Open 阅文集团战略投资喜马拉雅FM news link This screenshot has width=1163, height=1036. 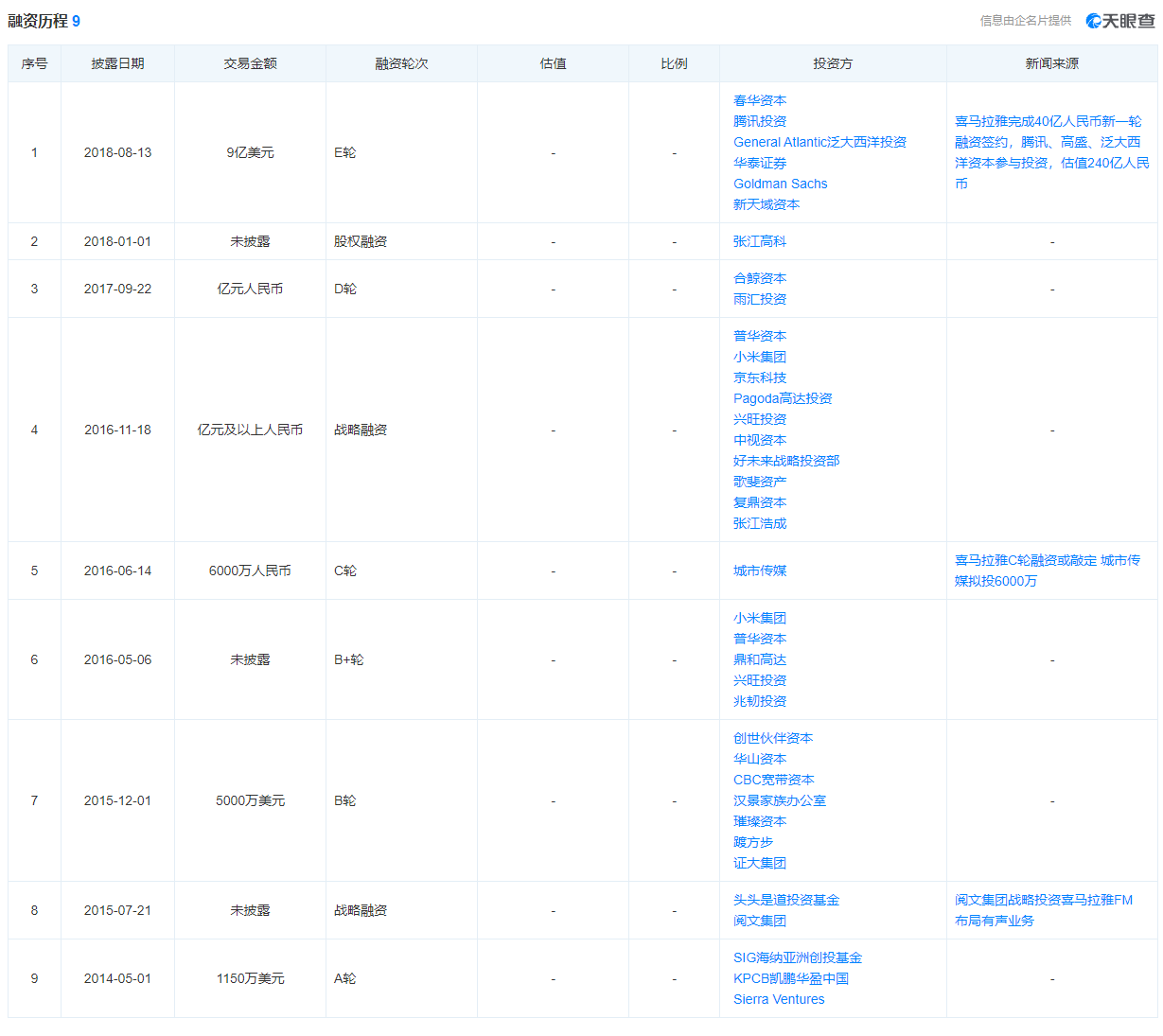[x=1043, y=910]
